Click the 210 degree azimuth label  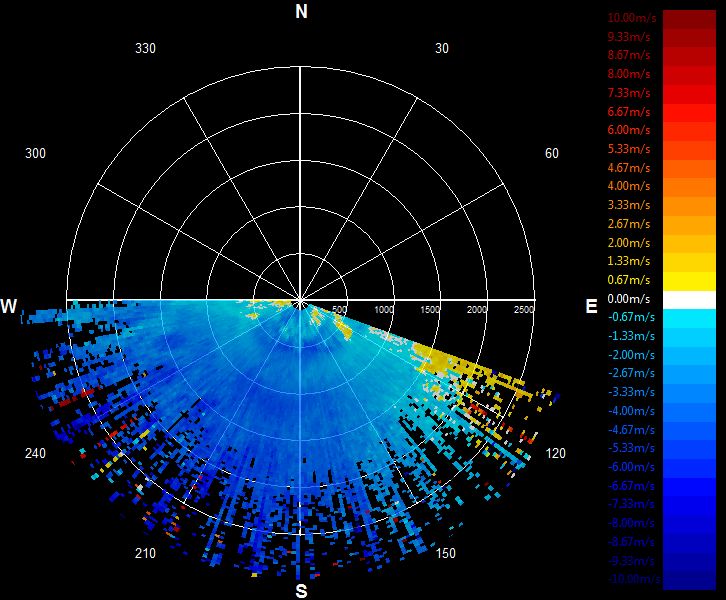[145, 553]
